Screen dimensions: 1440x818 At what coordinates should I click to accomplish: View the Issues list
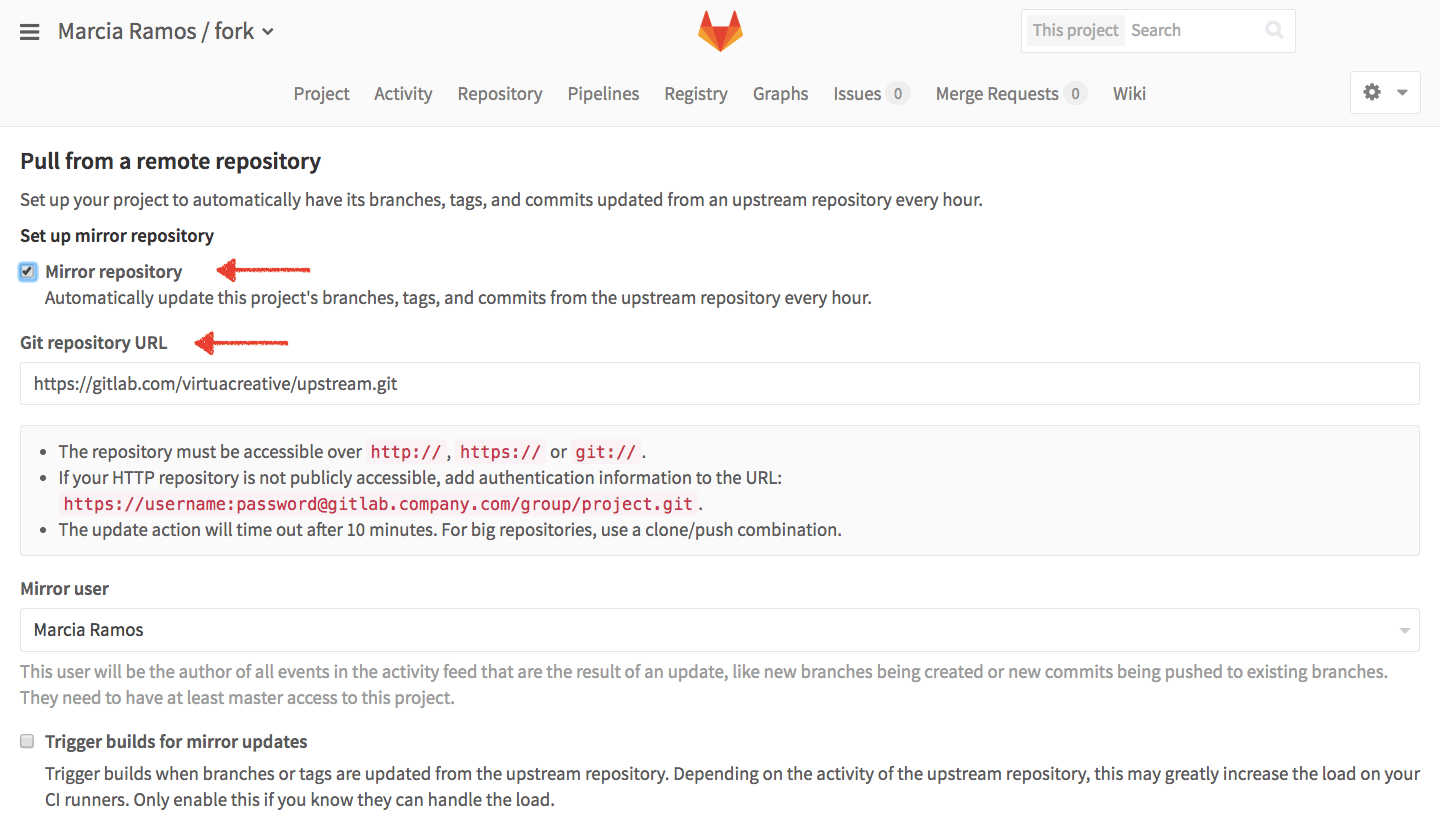pyautogui.click(x=857, y=93)
